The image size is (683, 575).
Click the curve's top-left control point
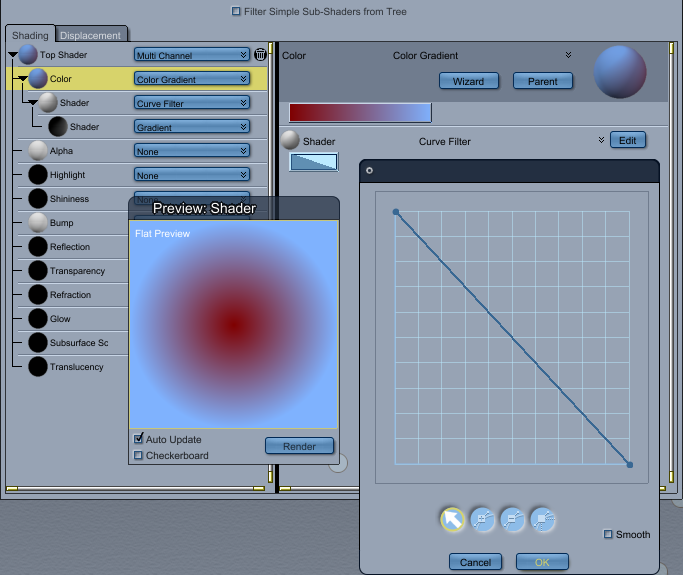tap(396, 212)
